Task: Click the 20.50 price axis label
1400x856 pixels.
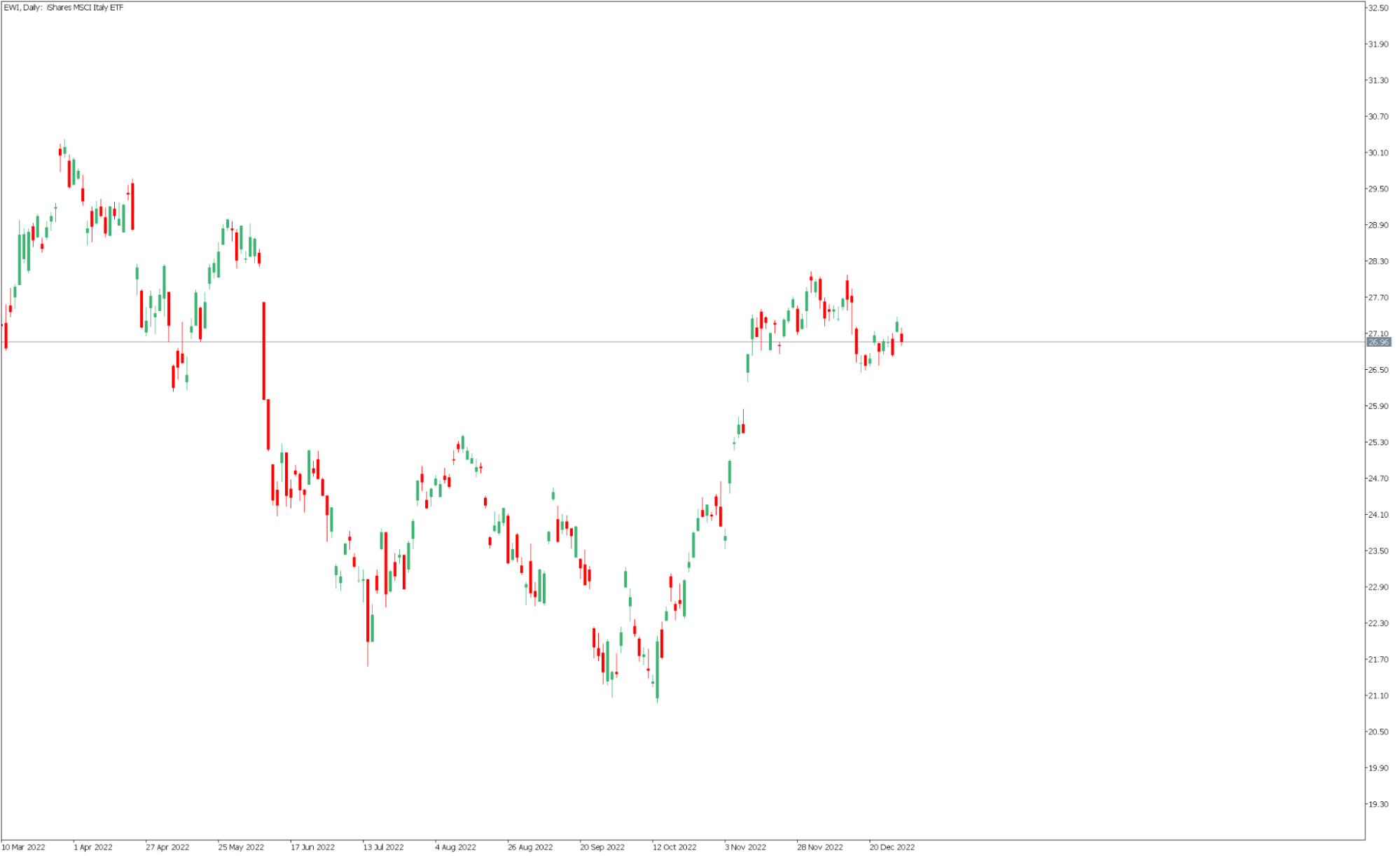Action: point(1378,732)
